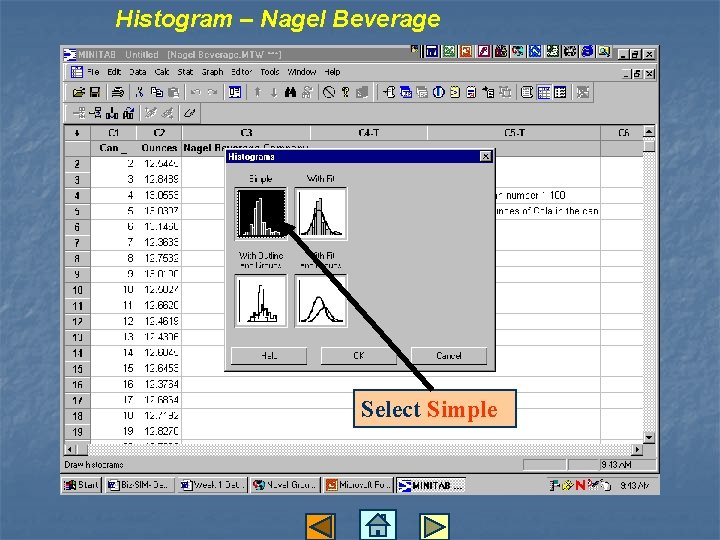Select the With Fit histogram thumbnail
Viewport: 720px width, 540px height.
click(x=321, y=214)
